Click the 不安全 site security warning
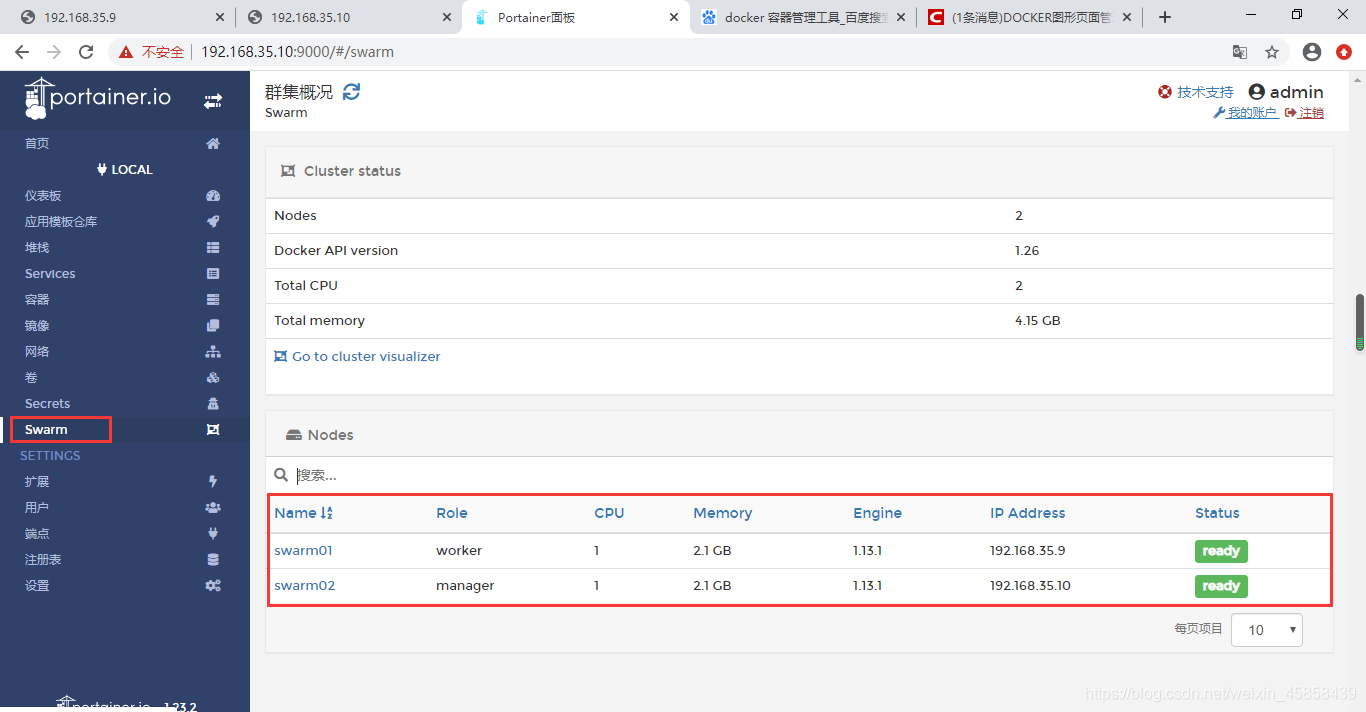 [152, 52]
